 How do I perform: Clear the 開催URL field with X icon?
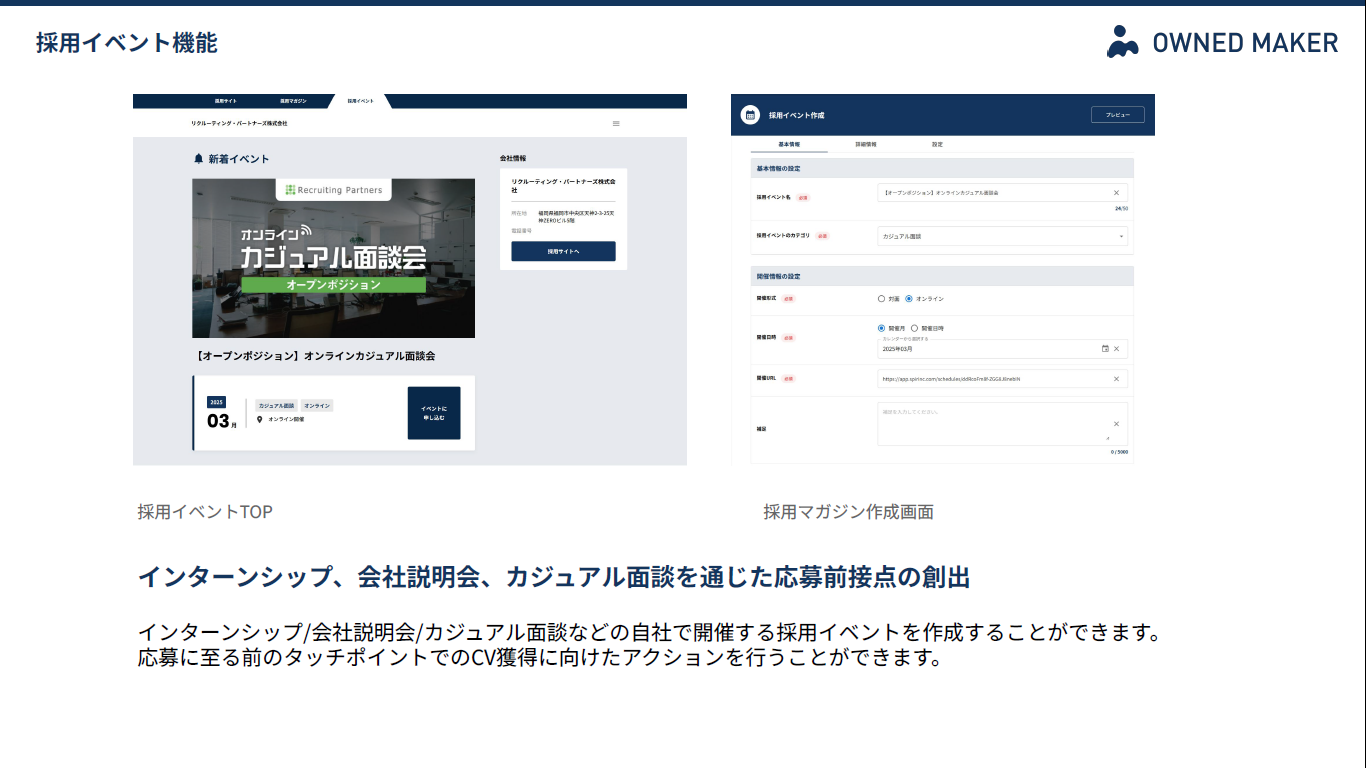1116,379
